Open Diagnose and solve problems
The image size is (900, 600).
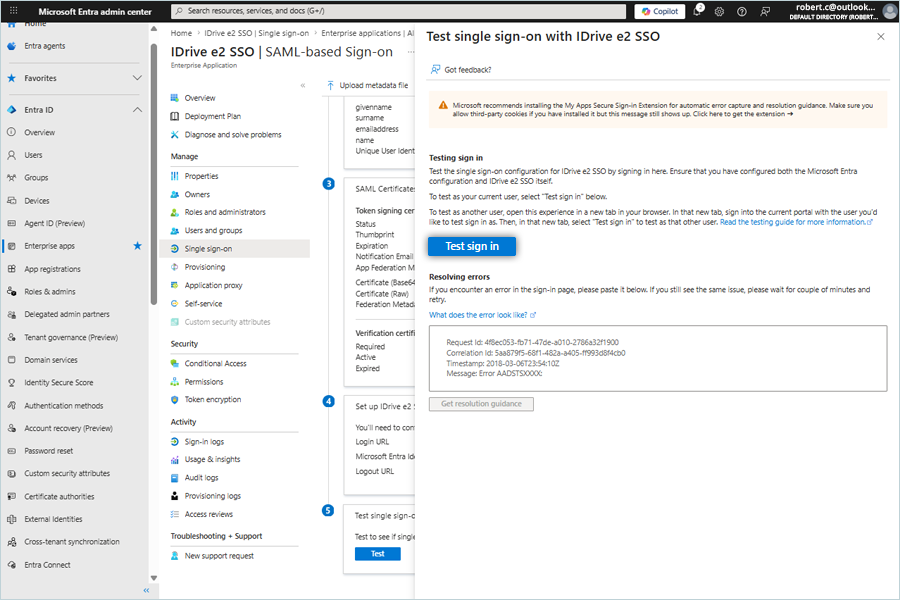pos(232,135)
